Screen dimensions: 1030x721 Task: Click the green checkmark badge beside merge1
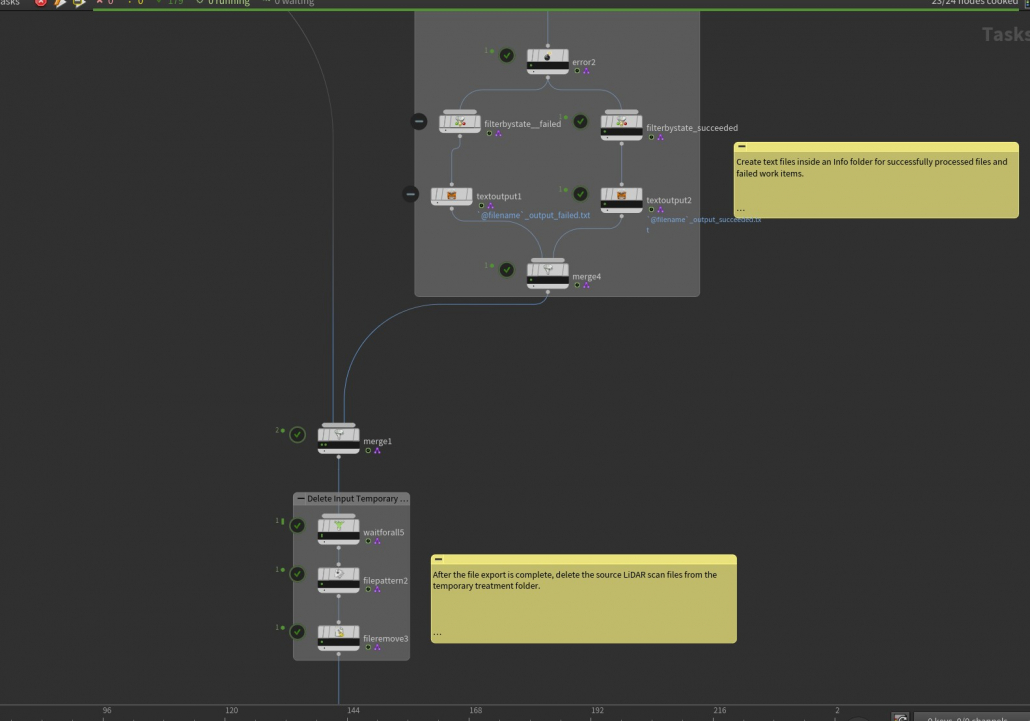click(x=297, y=435)
